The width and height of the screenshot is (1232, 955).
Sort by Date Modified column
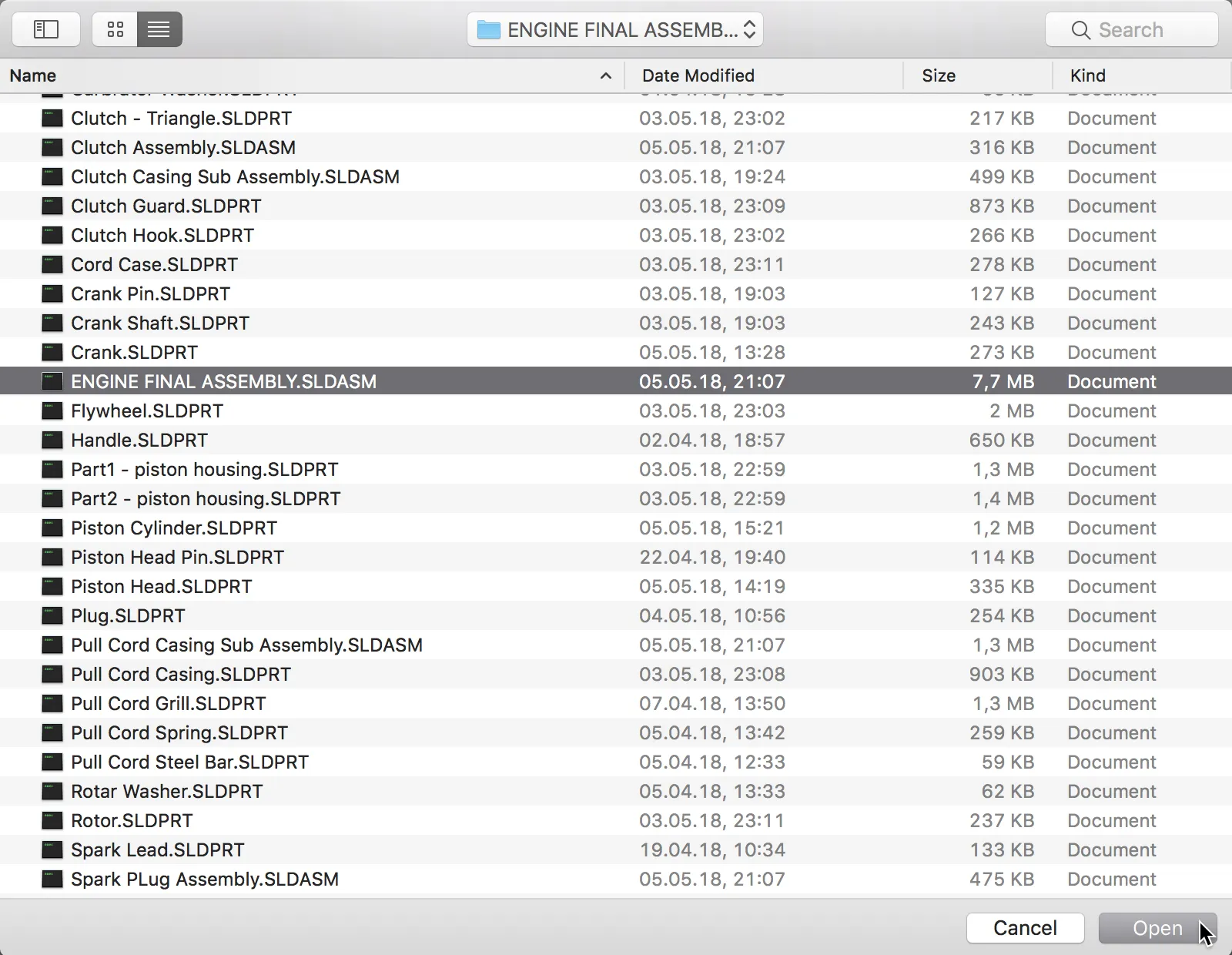[763, 75]
